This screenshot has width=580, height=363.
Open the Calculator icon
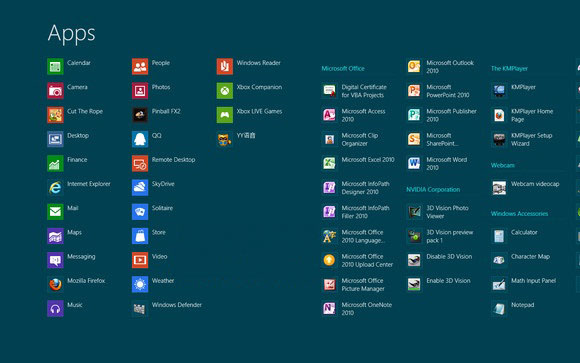pos(499,236)
